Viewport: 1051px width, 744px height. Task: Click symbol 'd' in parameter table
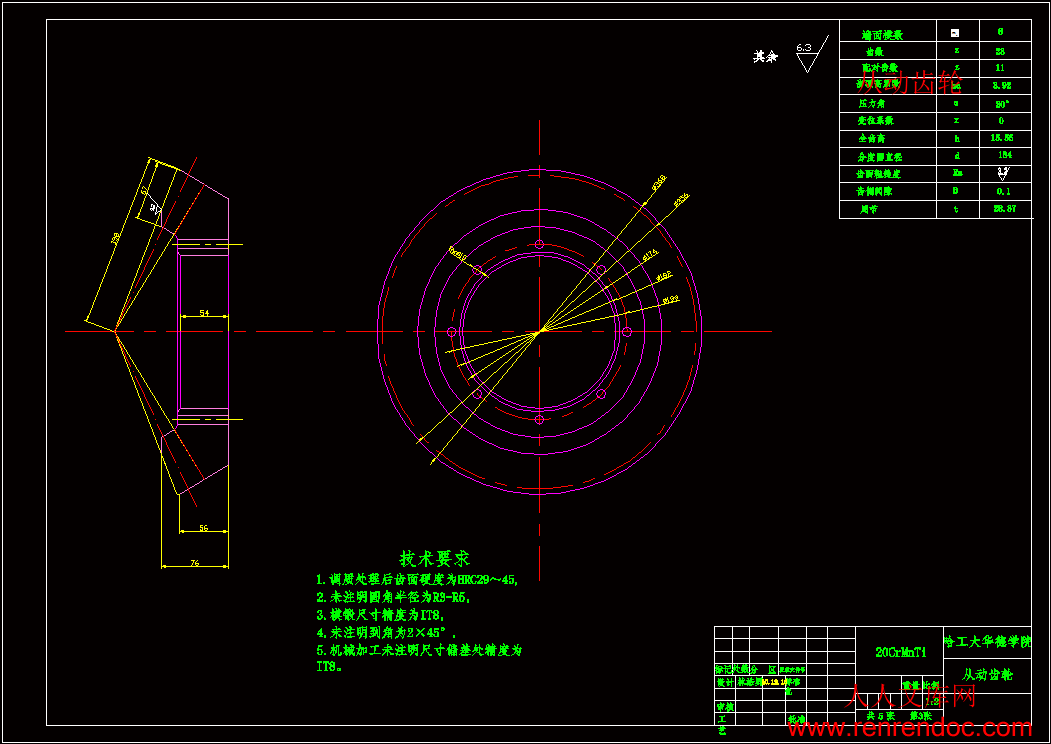957,156
